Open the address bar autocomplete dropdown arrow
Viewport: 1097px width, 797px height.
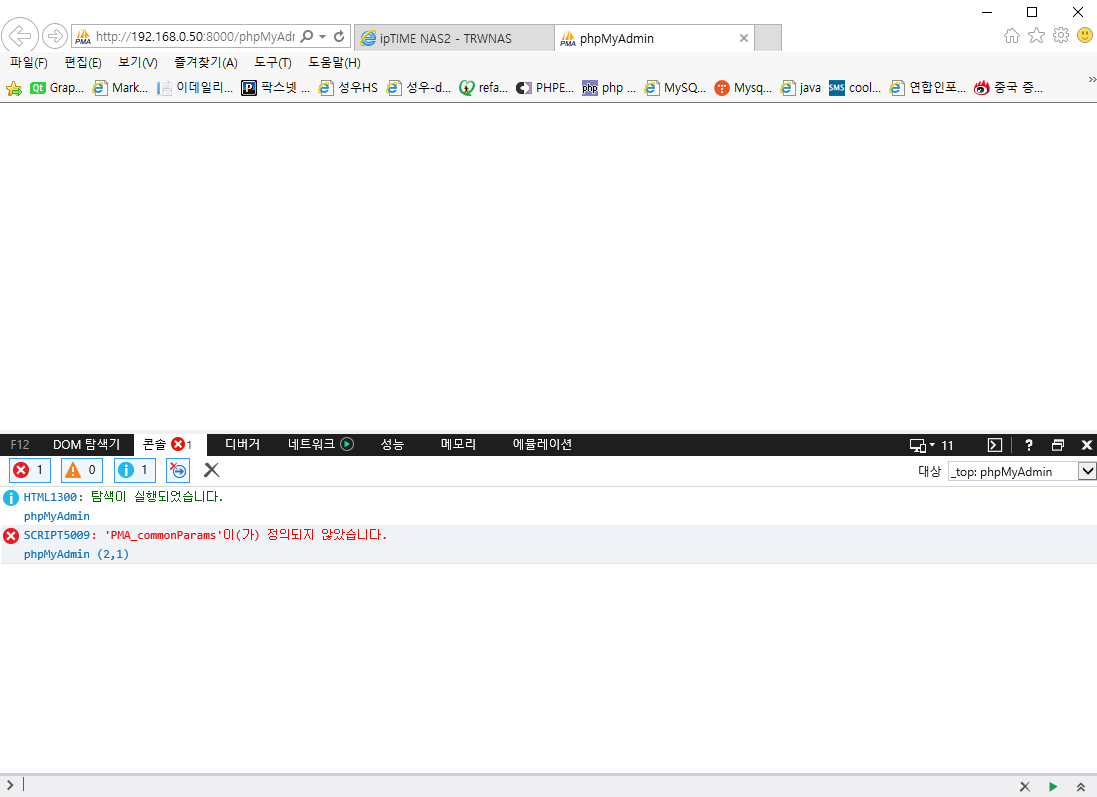(x=323, y=36)
